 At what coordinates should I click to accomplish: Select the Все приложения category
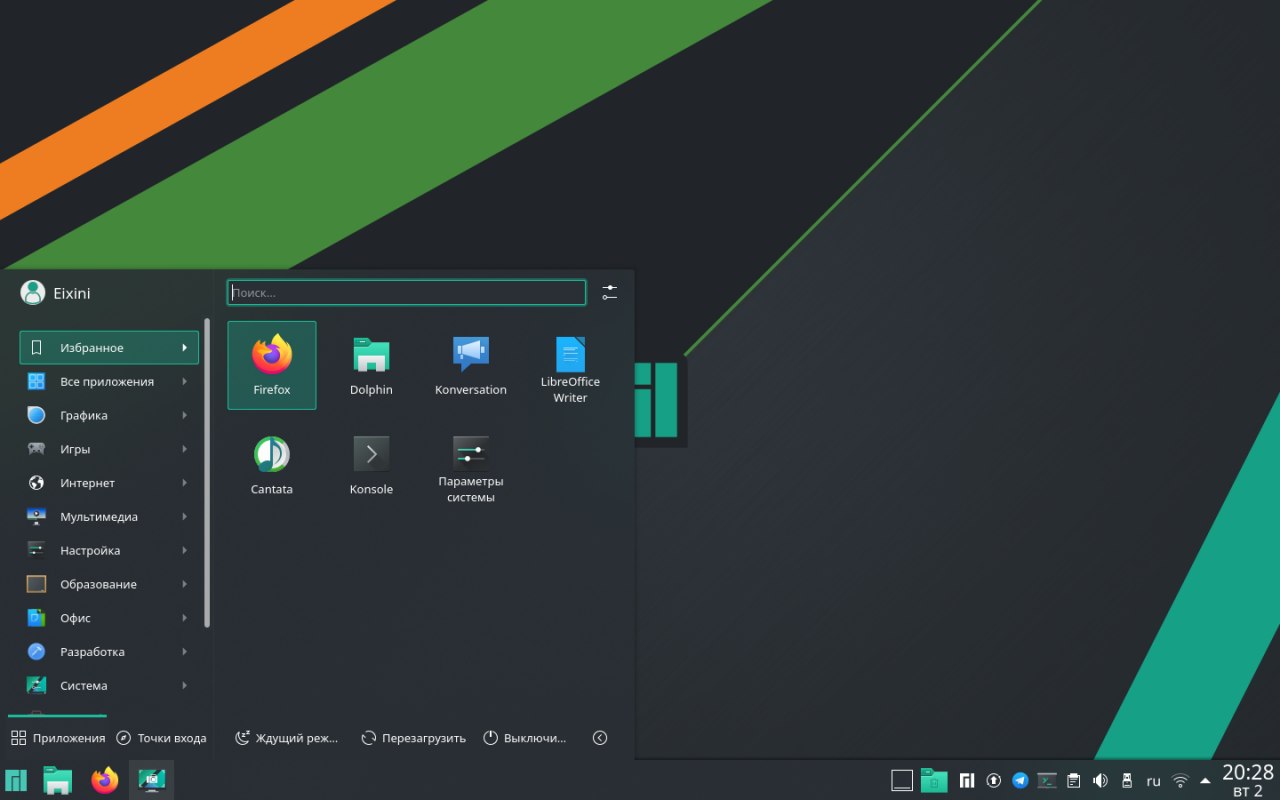[109, 381]
